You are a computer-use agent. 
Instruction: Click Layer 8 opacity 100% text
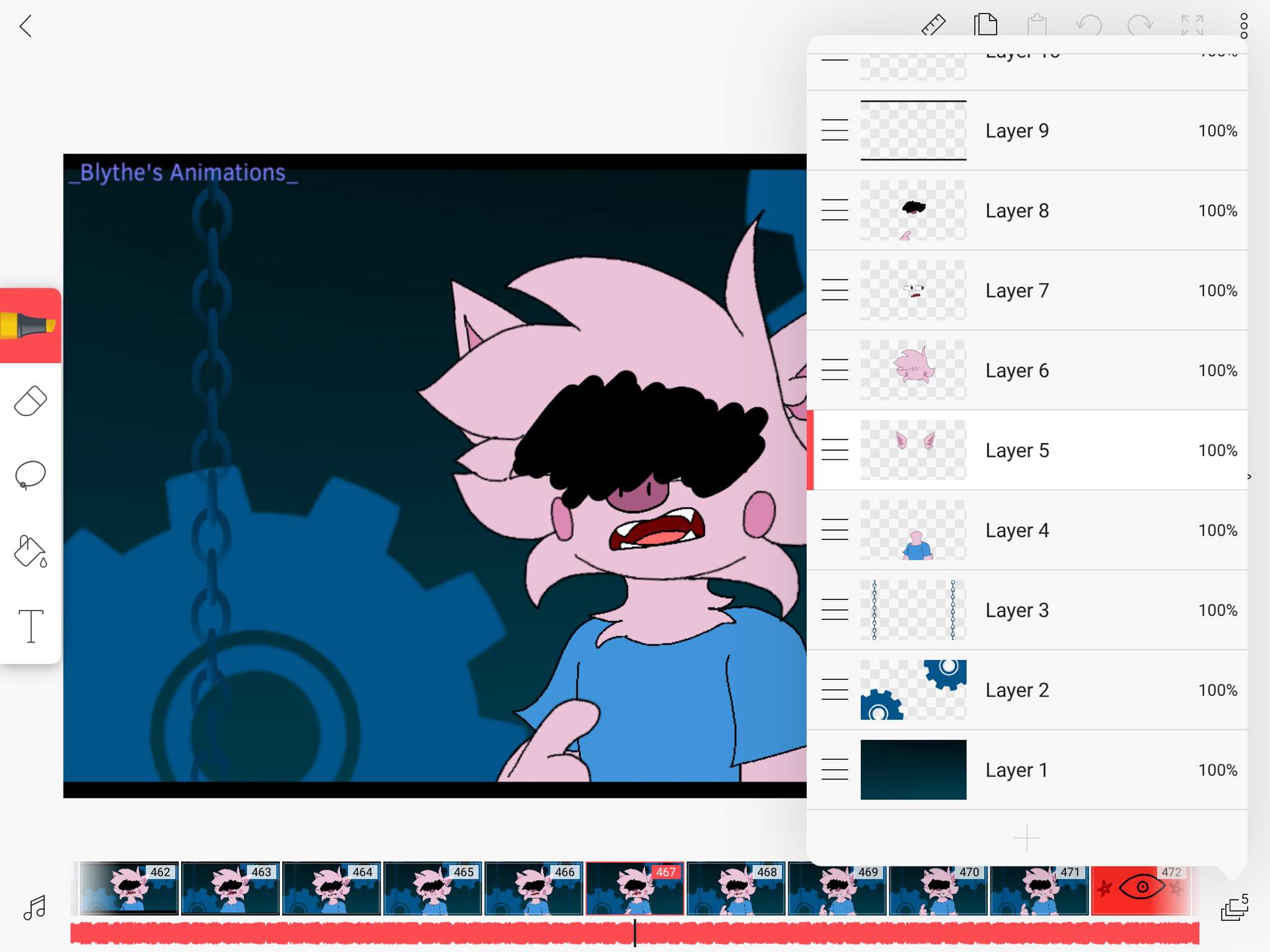coord(1217,211)
